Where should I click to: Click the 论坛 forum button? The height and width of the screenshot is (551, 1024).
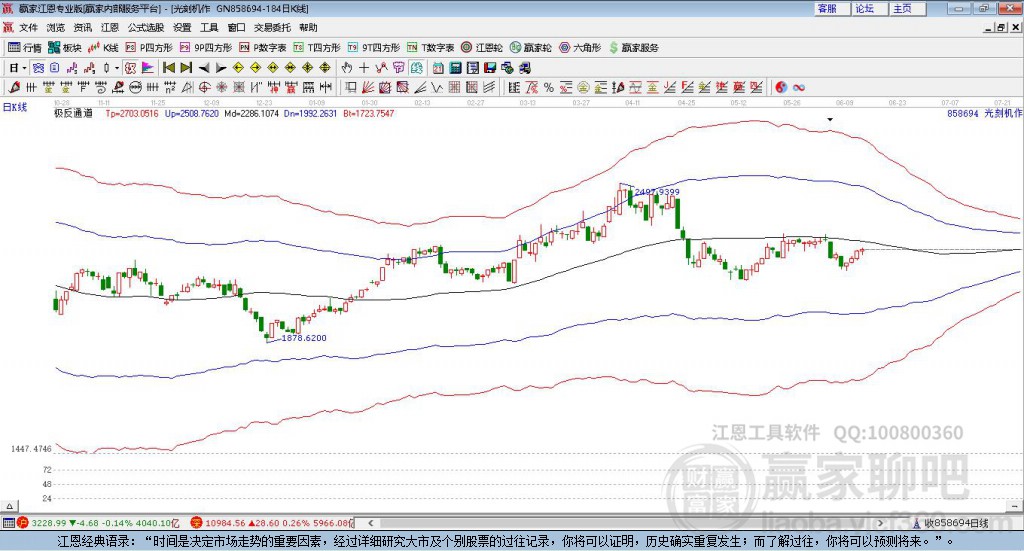click(869, 8)
